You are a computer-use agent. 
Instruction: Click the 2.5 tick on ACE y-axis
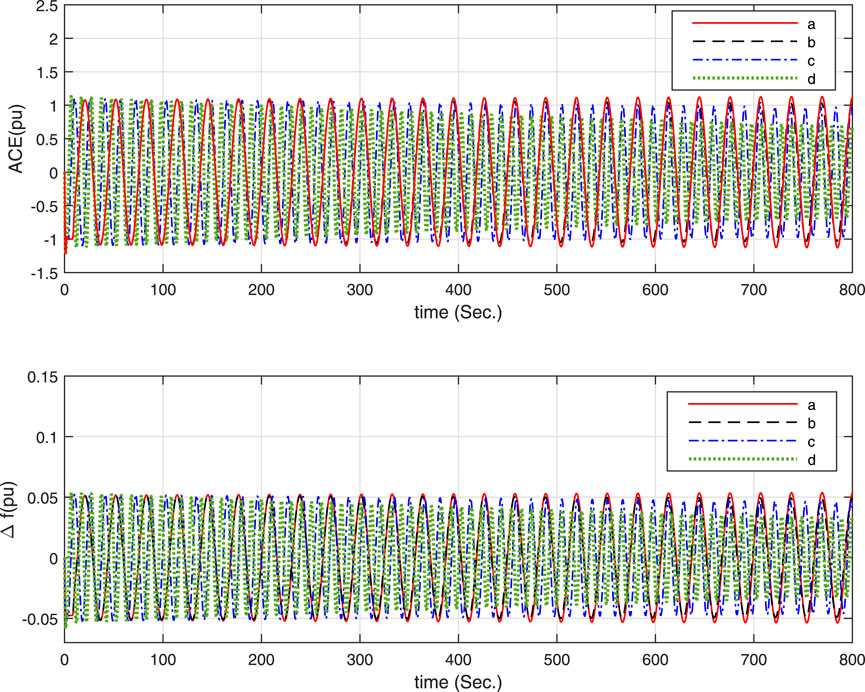point(47,5)
